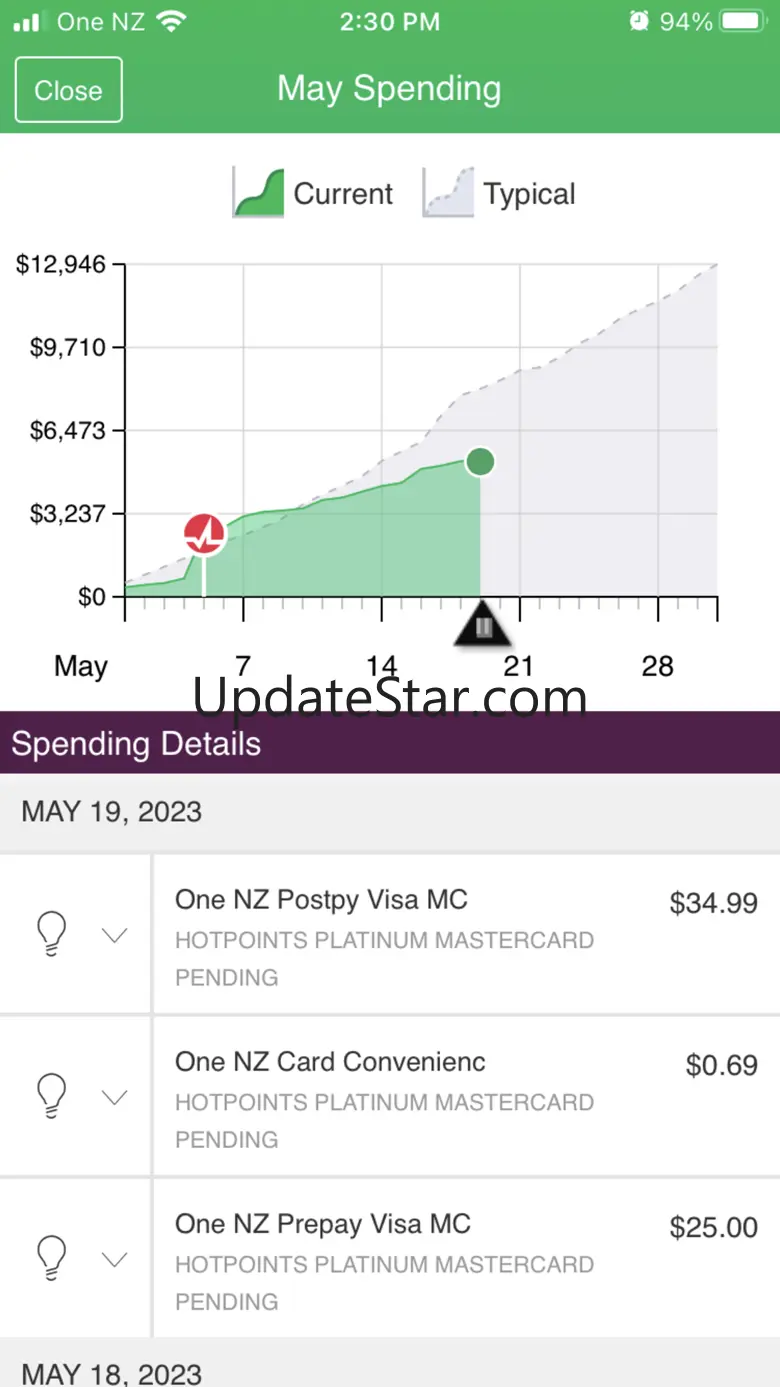The width and height of the screenshot is (780, 1387).
Task: Tap lightbulb icon for One NZ Card Convenienc
Action: [51, 1096]
